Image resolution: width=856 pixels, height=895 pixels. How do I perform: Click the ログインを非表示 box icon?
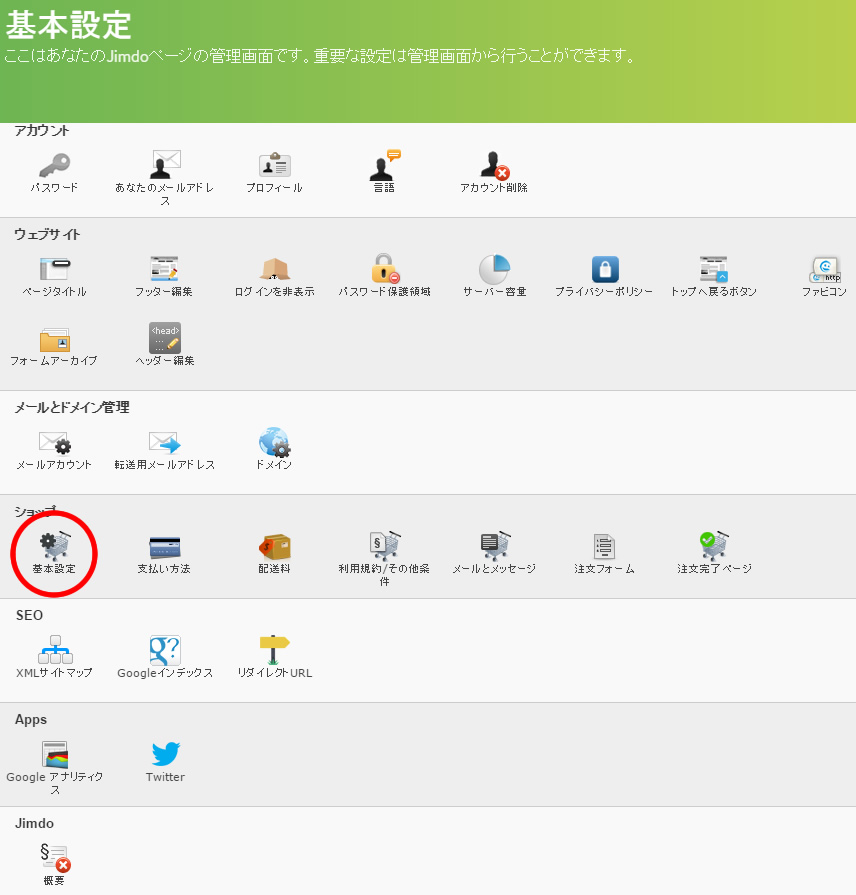274,269
